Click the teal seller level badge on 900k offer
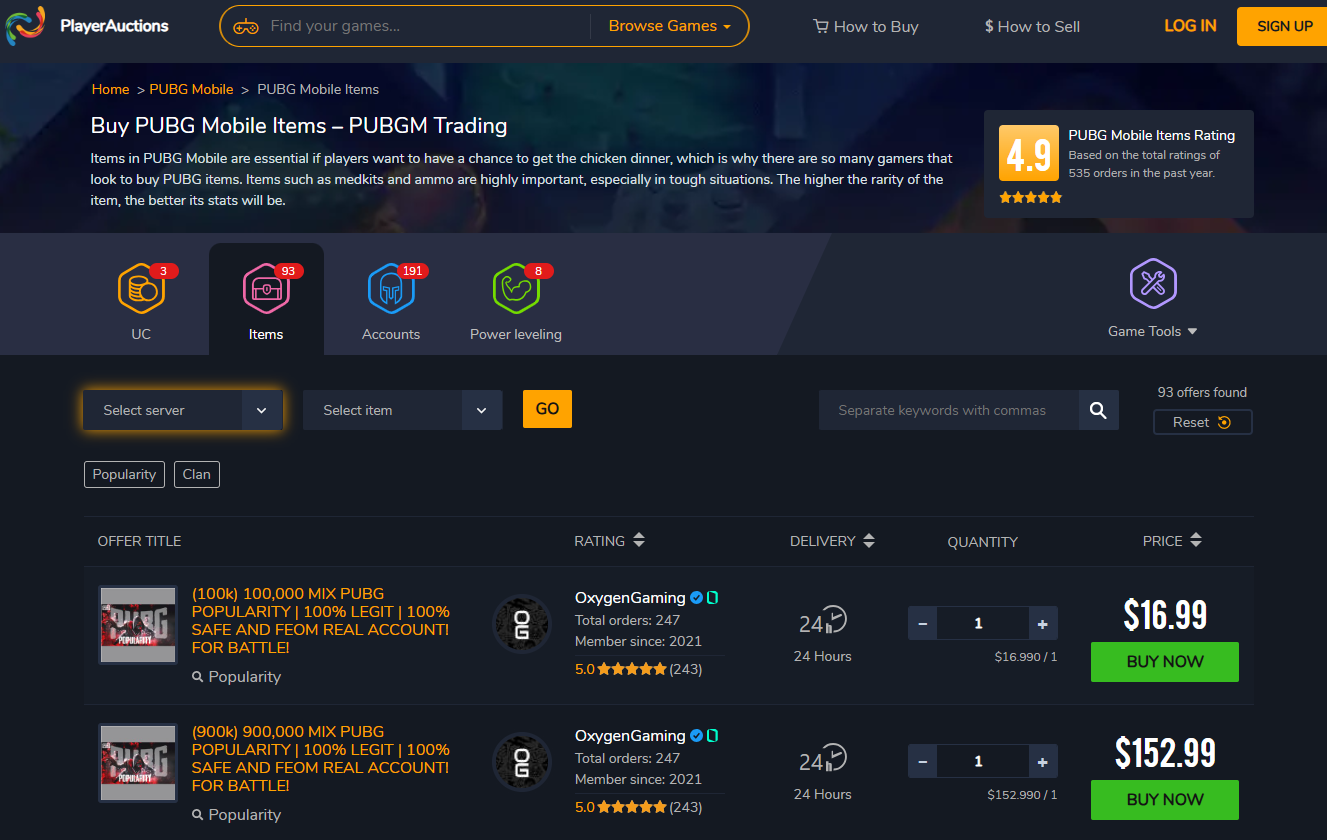 click(x=713, y=736)
